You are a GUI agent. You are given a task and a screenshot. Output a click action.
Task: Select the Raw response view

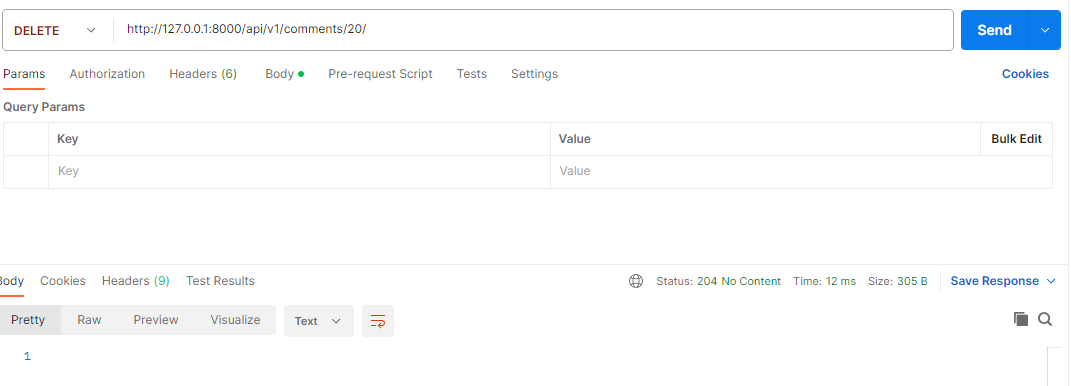point(89,320)
